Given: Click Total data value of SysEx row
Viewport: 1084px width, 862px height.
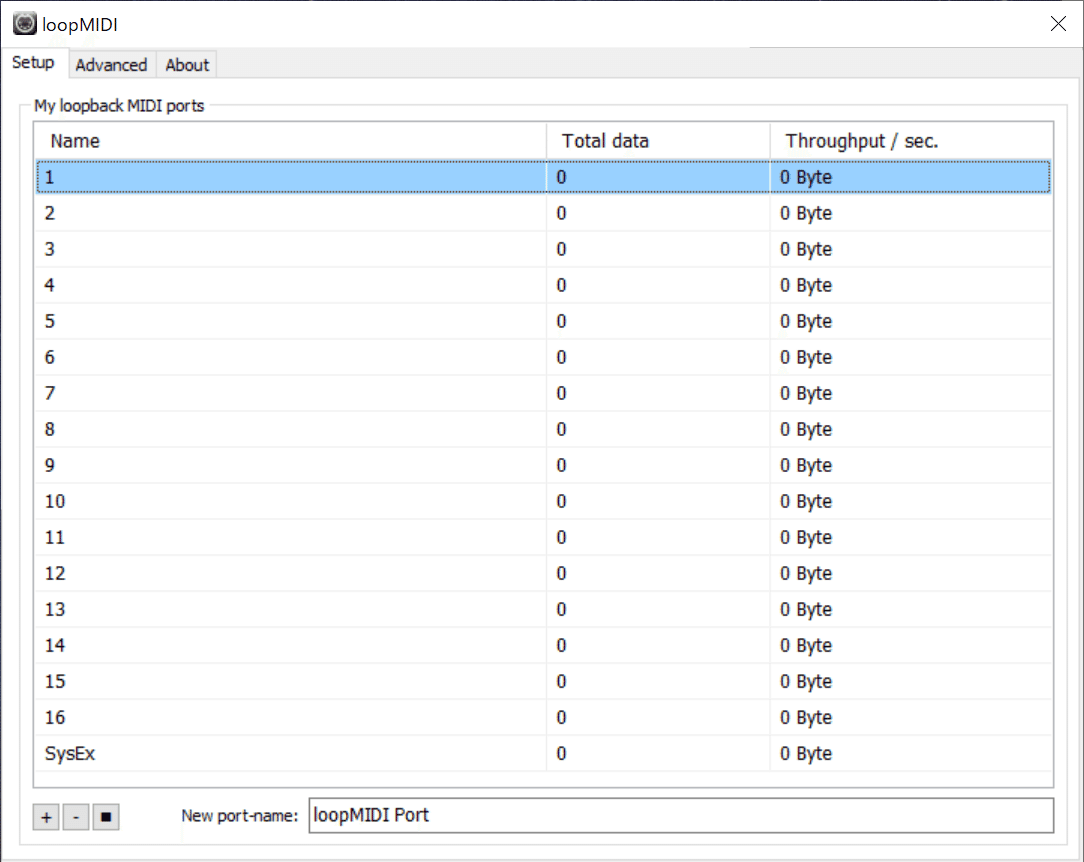Looking at the screenshot, I should (x=561, y=753).
